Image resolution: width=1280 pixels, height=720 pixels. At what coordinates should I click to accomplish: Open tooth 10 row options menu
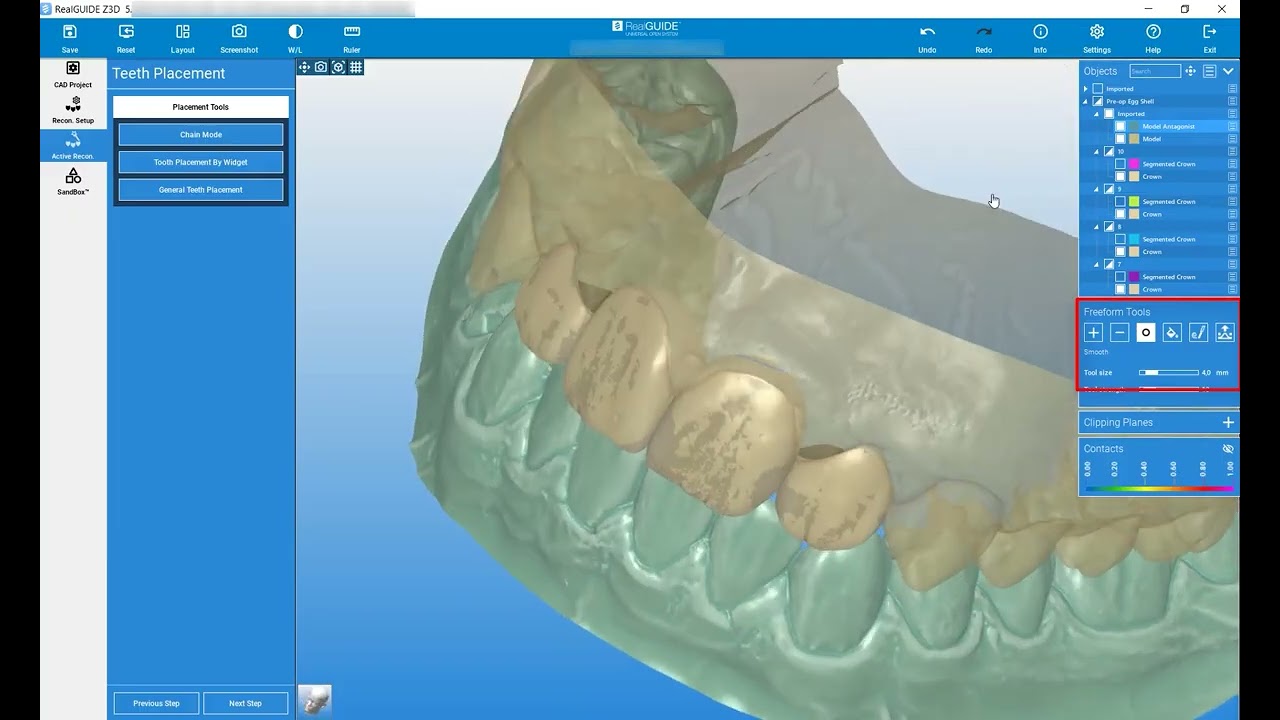click(x=1232, y=151)
